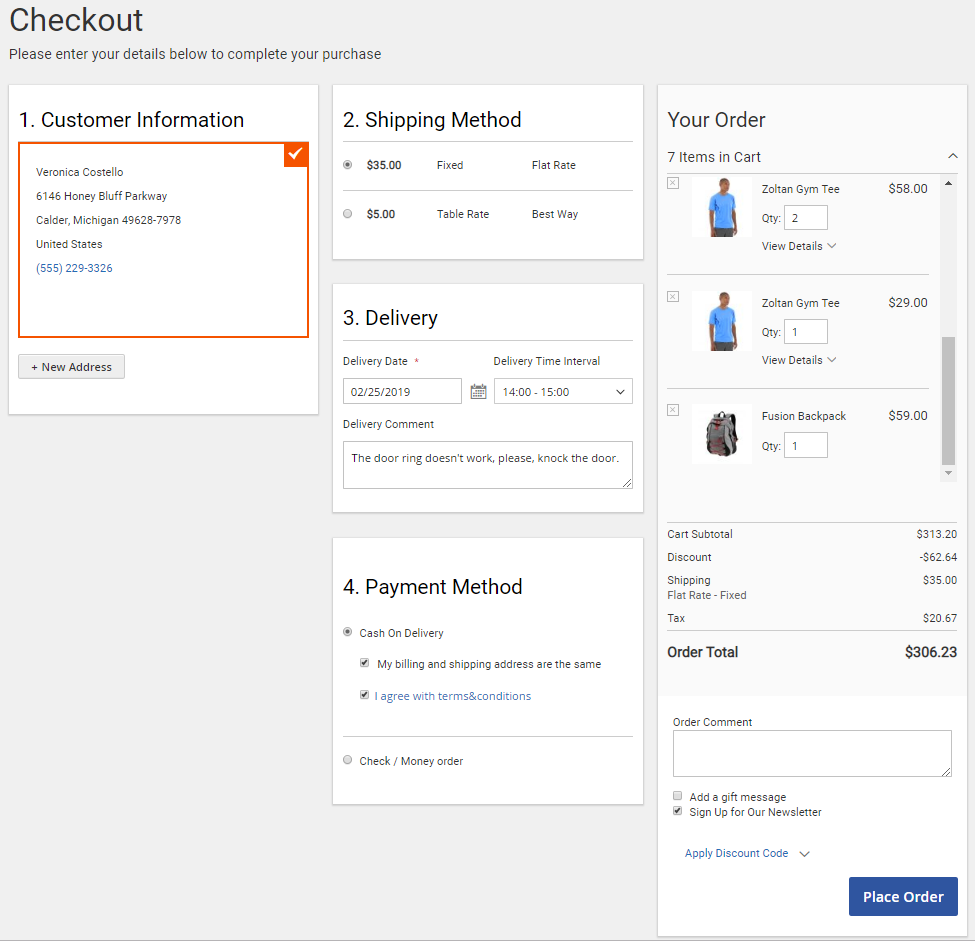The image size is (975, 942).
Task: Remove the Fusion Backpack from cart
Action: coord(673,410)
